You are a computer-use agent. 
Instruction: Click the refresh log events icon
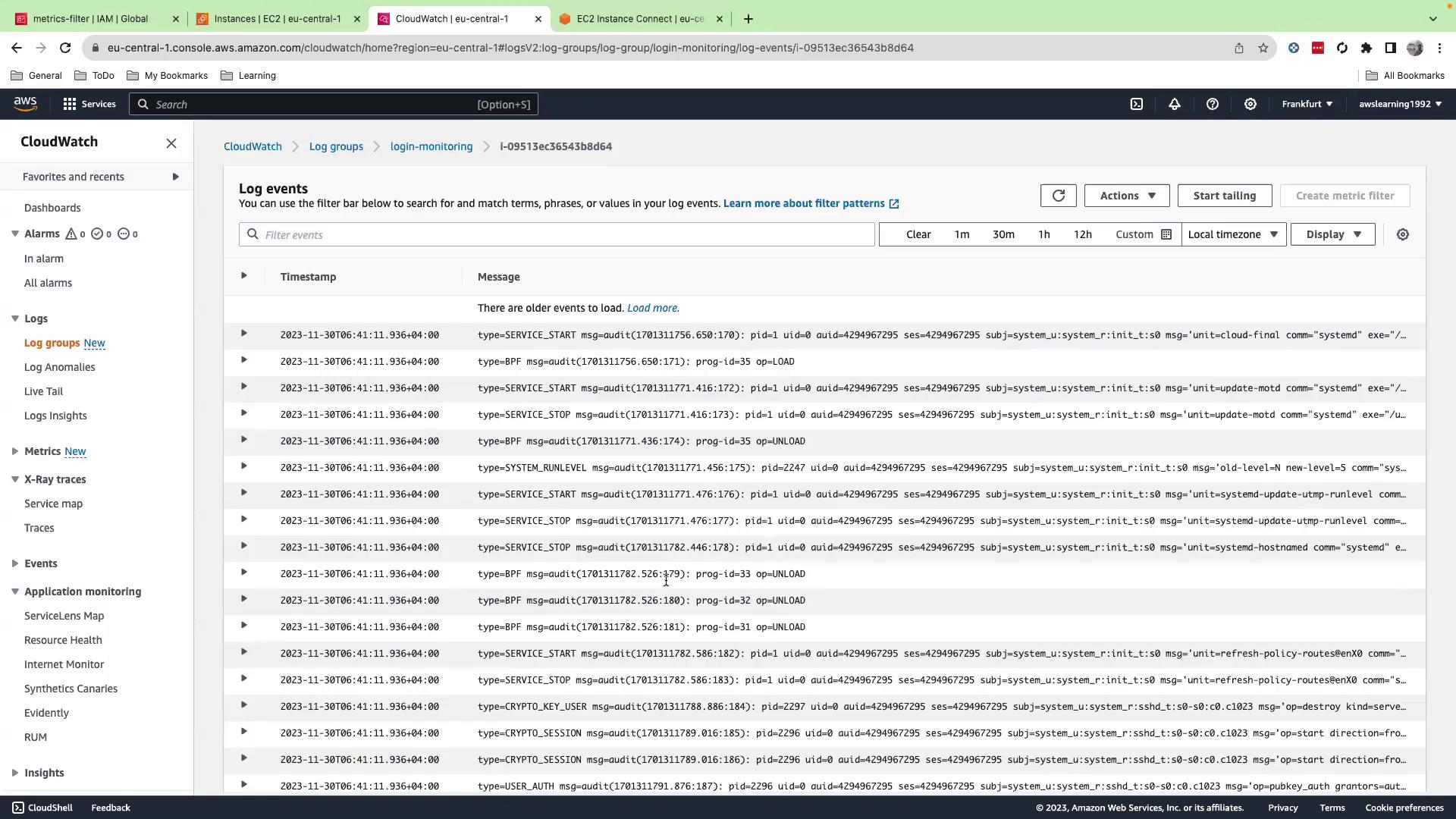(x=1058, y=196)
